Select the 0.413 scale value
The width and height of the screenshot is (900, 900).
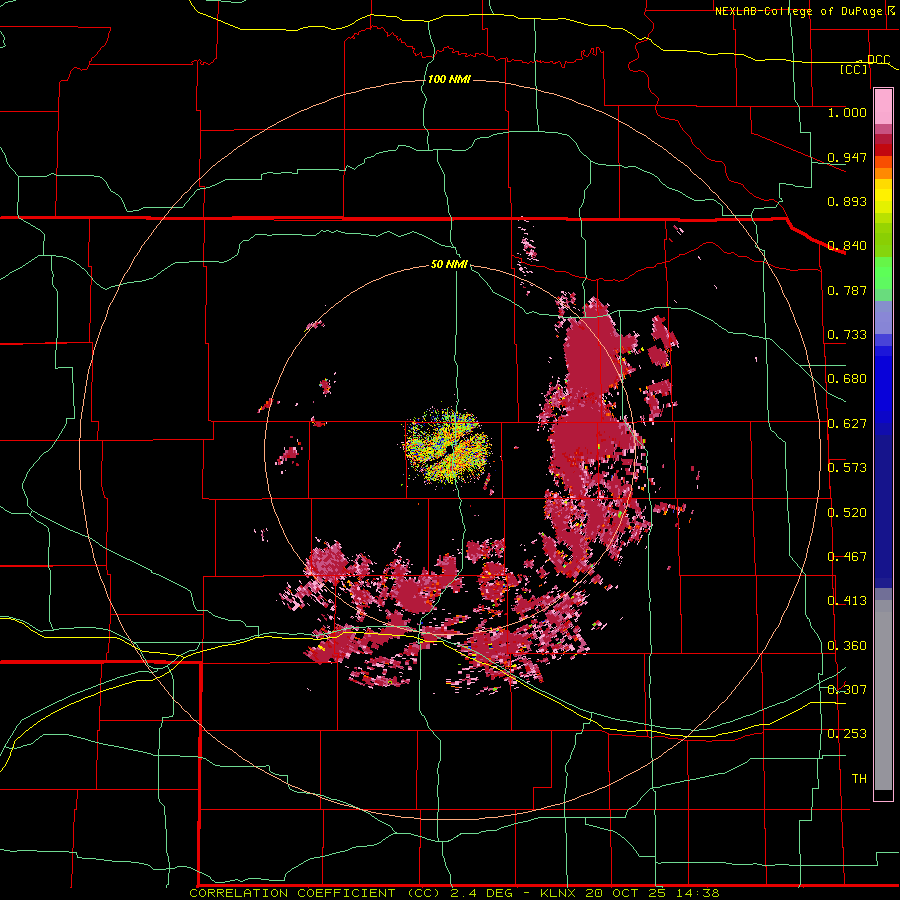point(847,601)
